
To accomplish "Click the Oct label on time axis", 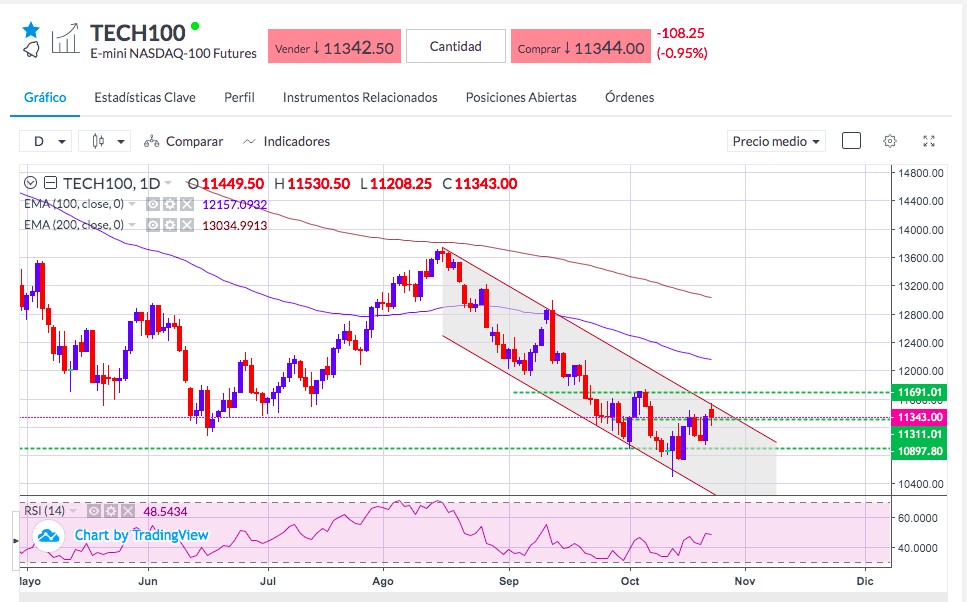I will tap(630, 581).
